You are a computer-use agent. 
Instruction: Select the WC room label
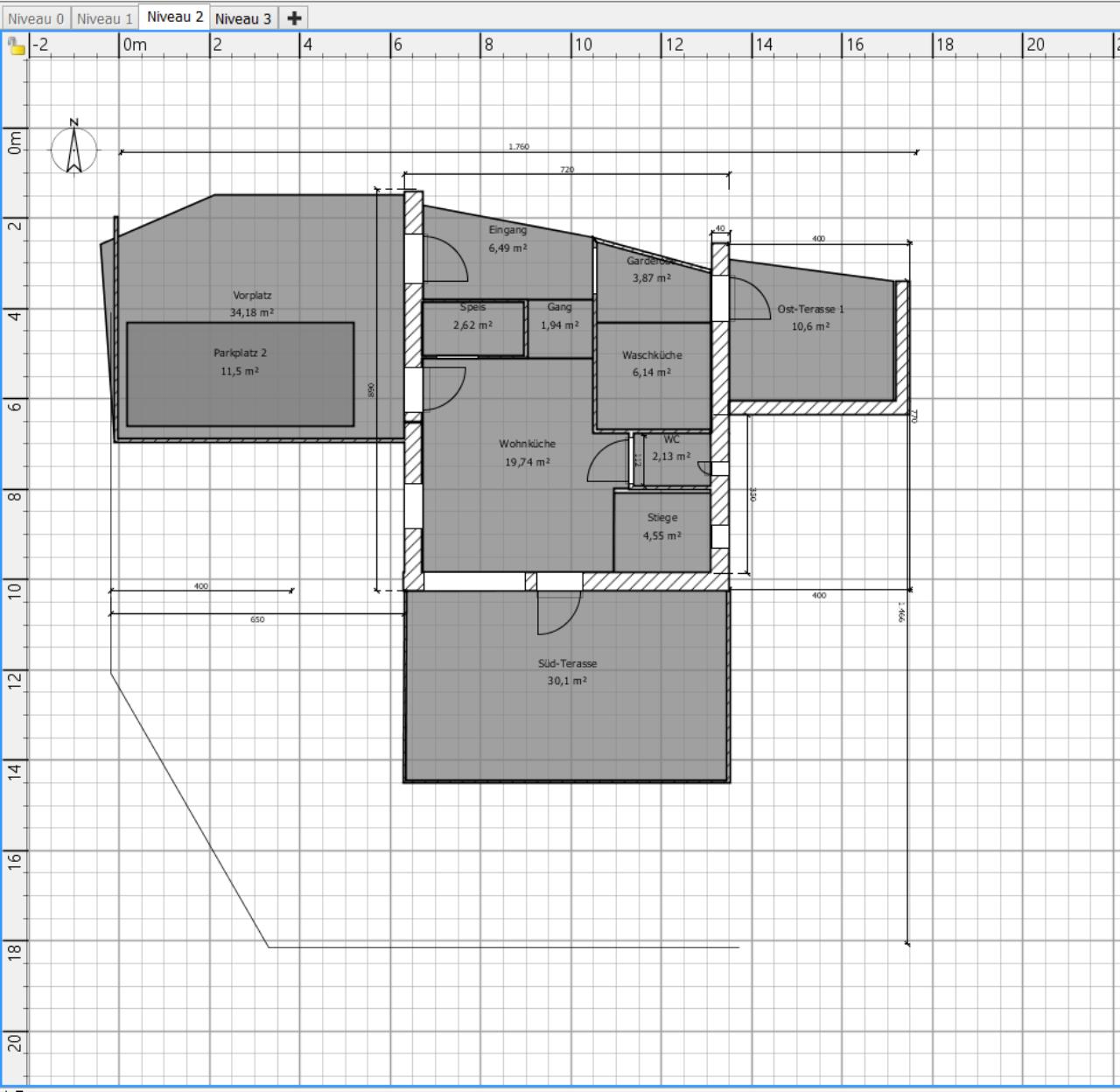(671, 439)
